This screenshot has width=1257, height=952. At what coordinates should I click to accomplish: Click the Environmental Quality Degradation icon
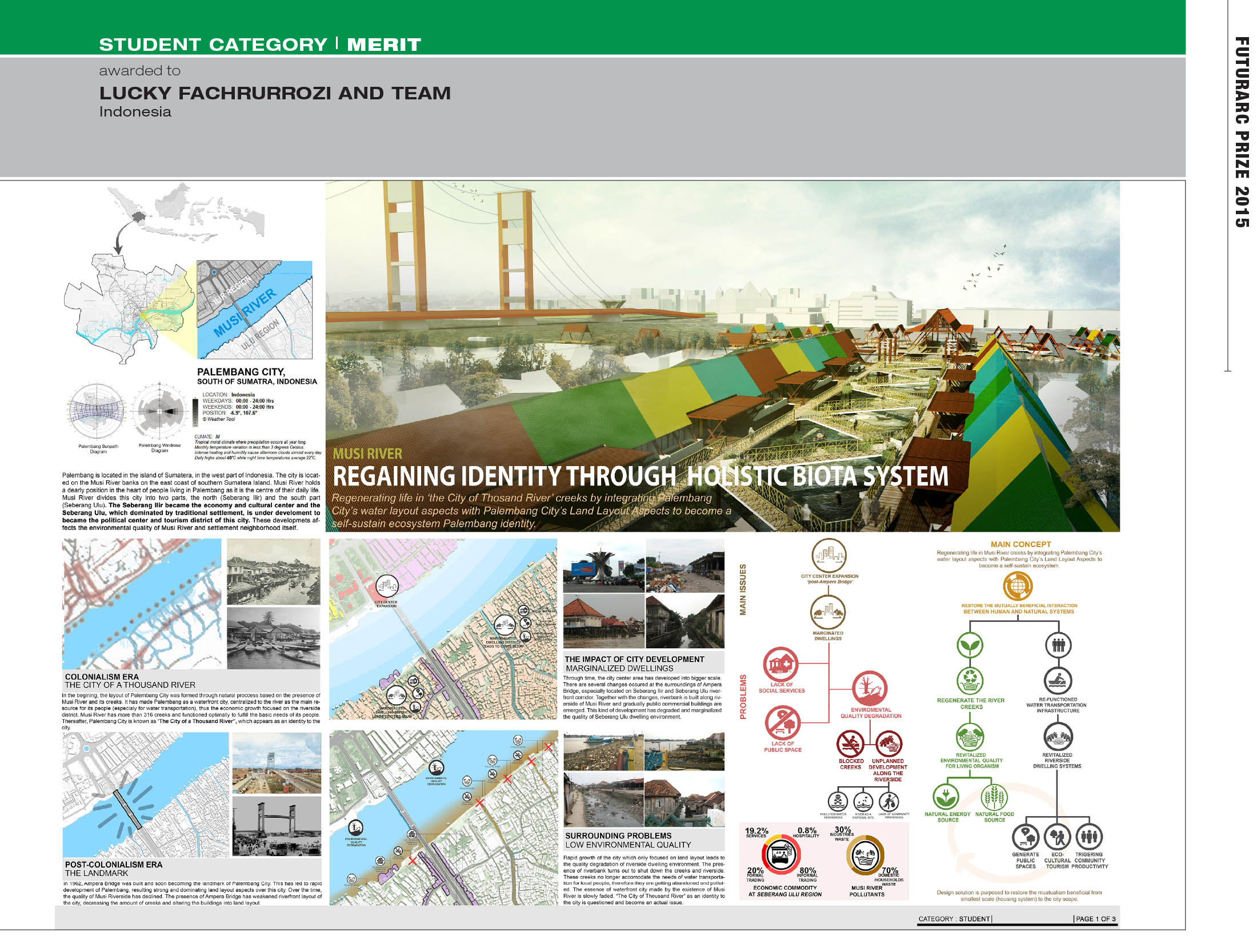point(870,689)
